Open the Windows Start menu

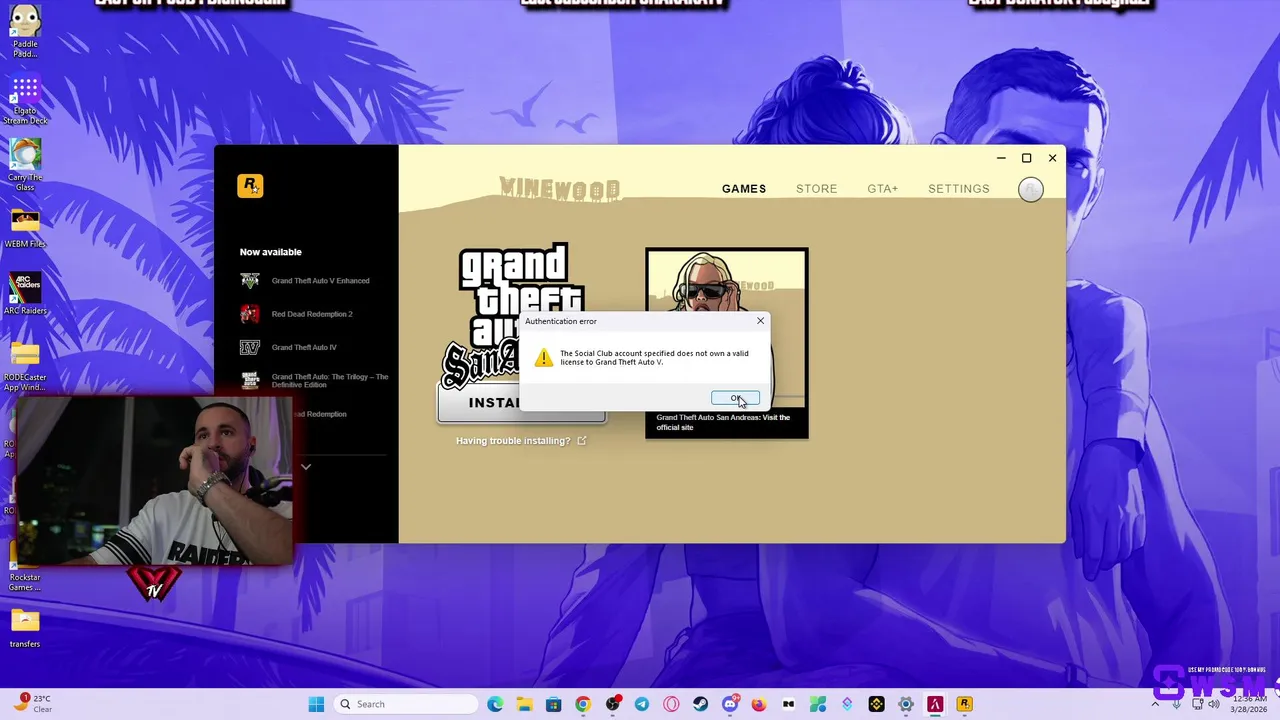click(x=316, y=704)
